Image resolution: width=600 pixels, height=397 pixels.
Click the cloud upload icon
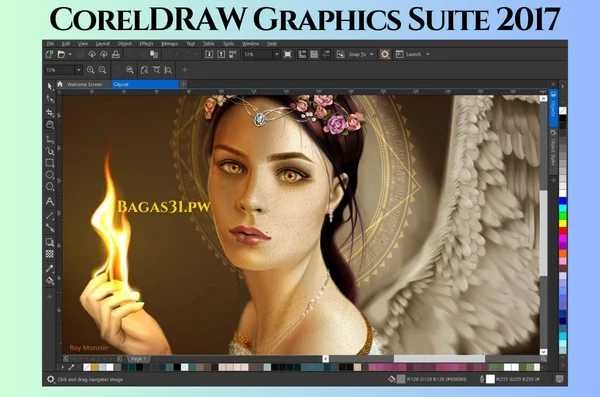(x=104, y=54)
